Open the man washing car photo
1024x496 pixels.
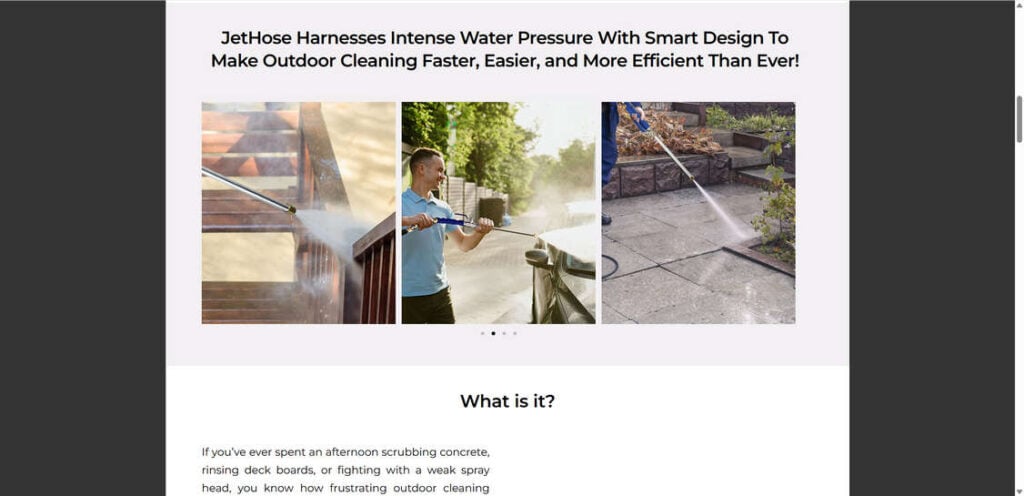(x=498, y=213)
